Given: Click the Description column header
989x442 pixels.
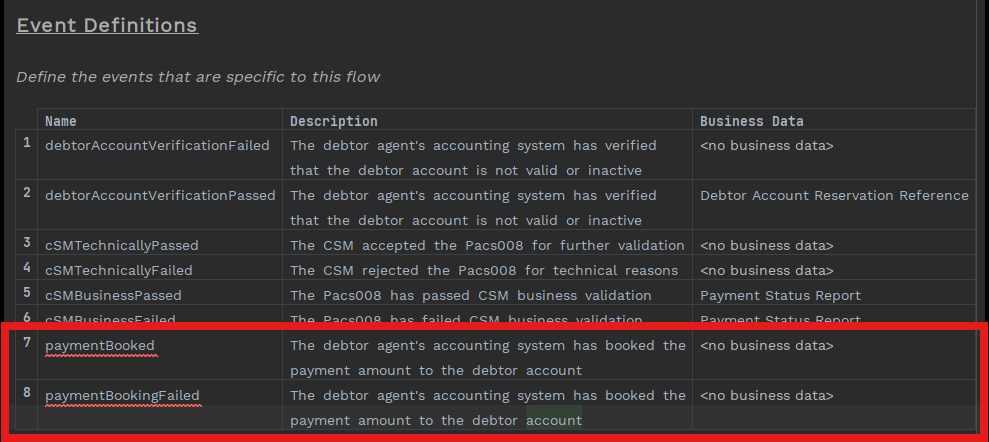Looking at the screenshot, I should click(333, 121).
